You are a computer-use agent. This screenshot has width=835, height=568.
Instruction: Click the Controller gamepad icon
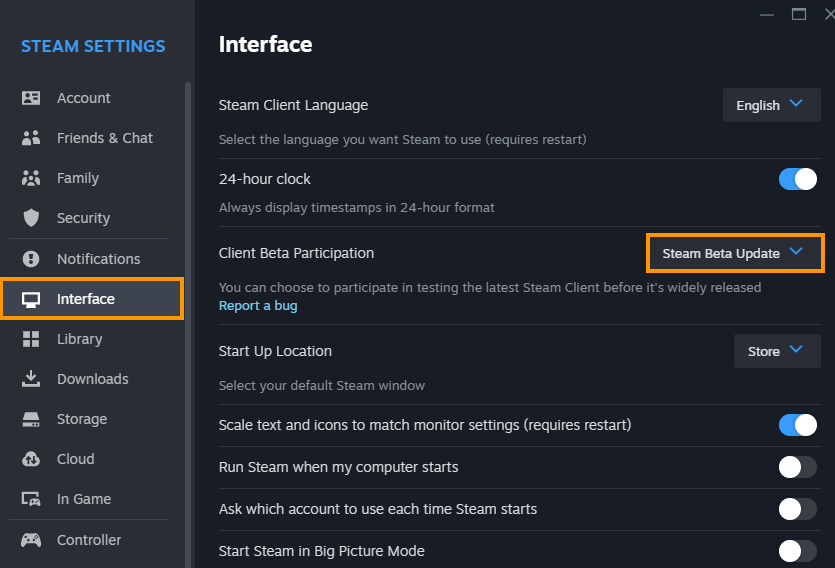point(31,540)
